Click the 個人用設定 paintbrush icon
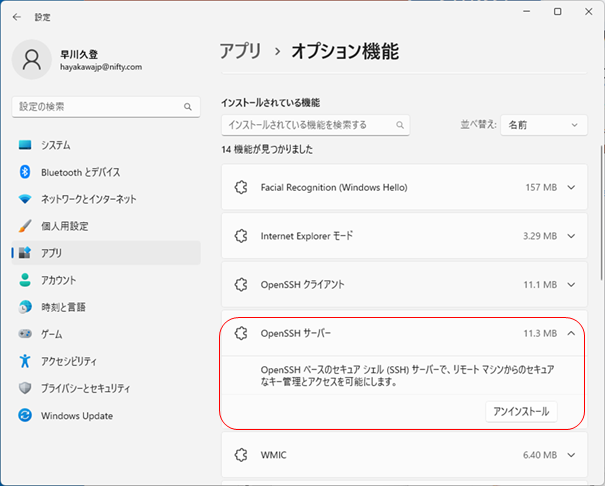This screenshot has height=486, width=605. (25, 226)
